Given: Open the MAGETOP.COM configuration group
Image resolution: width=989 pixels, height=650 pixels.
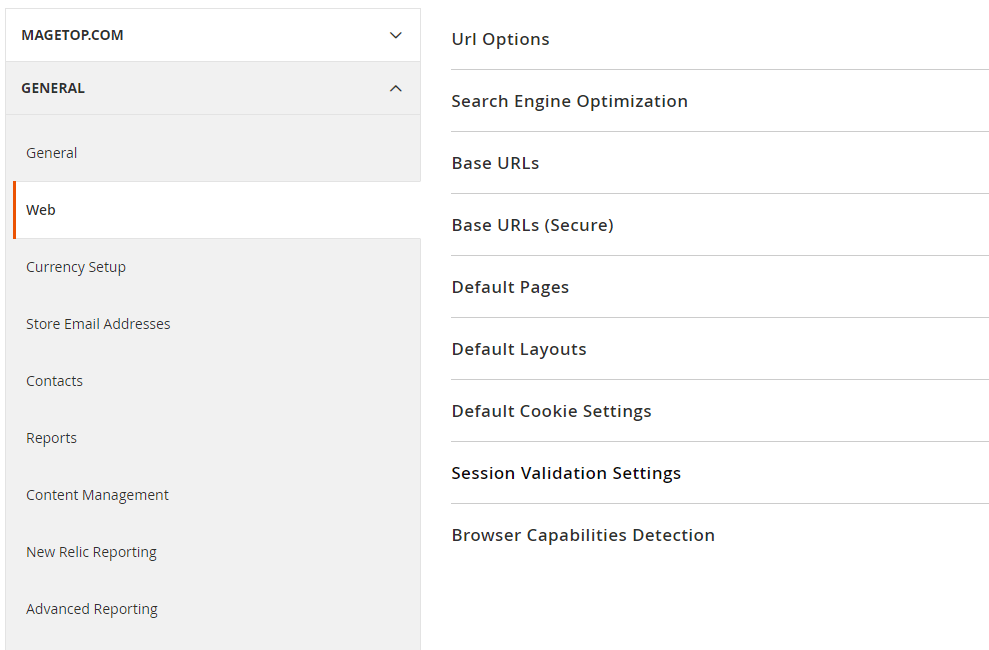Looking at the screenshot, I should pos(213,35).
